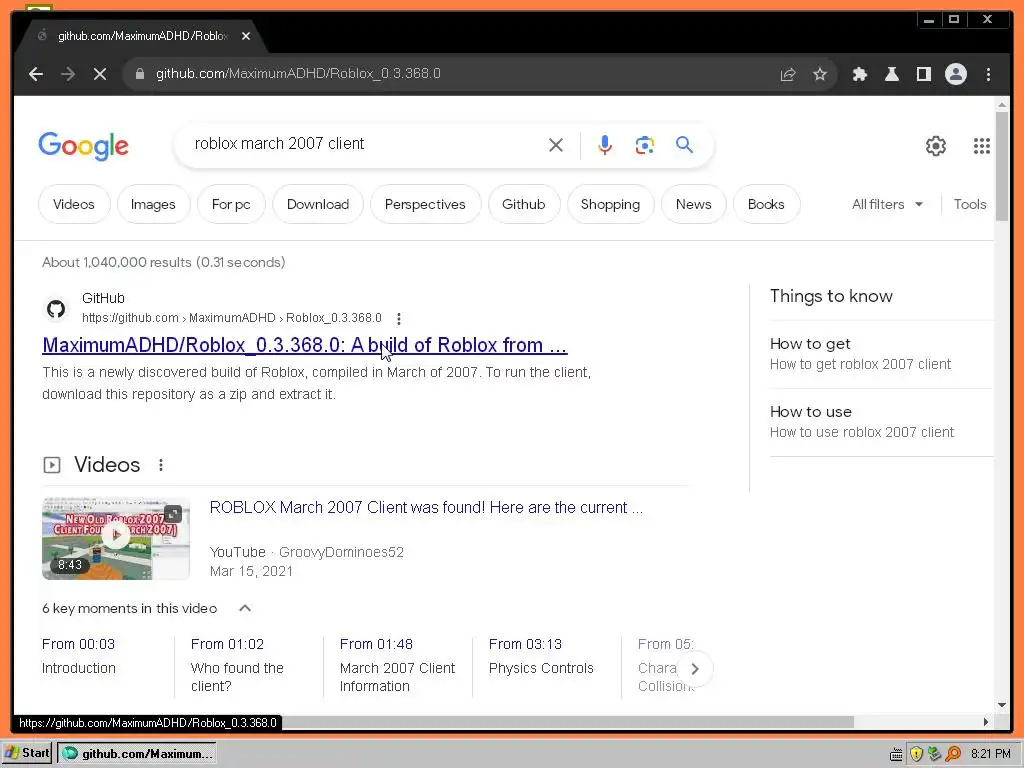Select the Books filter chip
This screenshot has width=1024, height=768.
[766, 204]
